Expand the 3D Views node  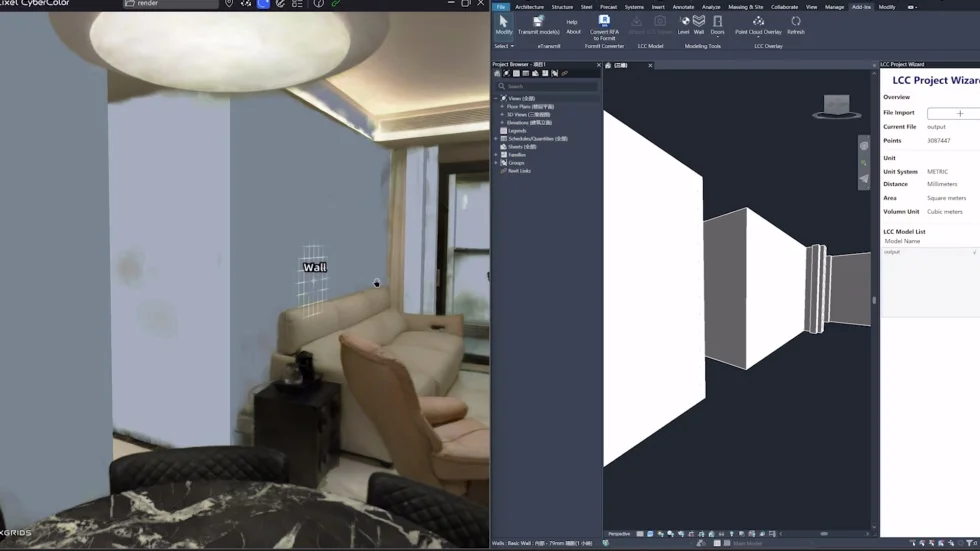tap(502, 115)
